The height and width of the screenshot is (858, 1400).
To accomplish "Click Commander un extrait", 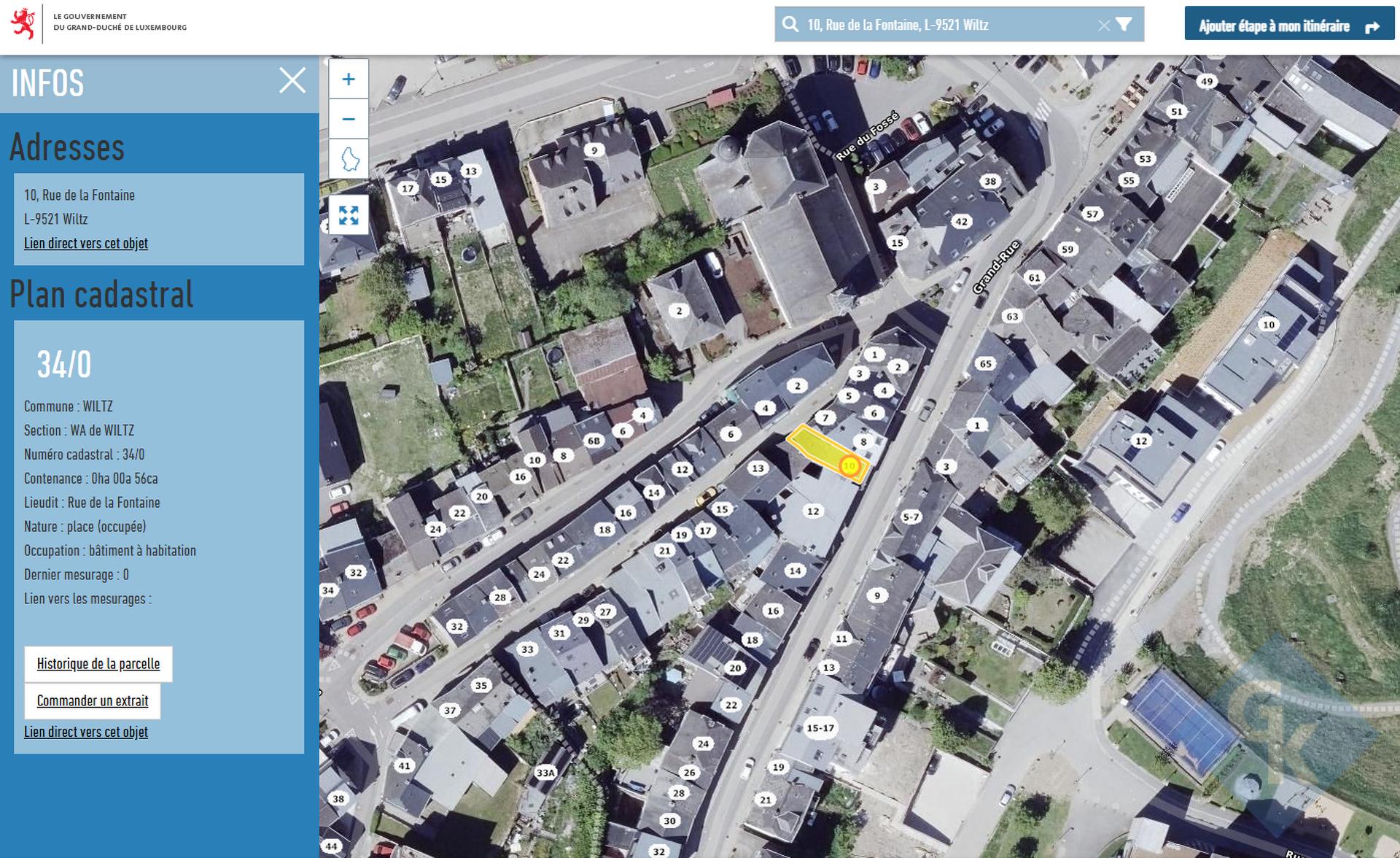I will click(x=93, y=700).
